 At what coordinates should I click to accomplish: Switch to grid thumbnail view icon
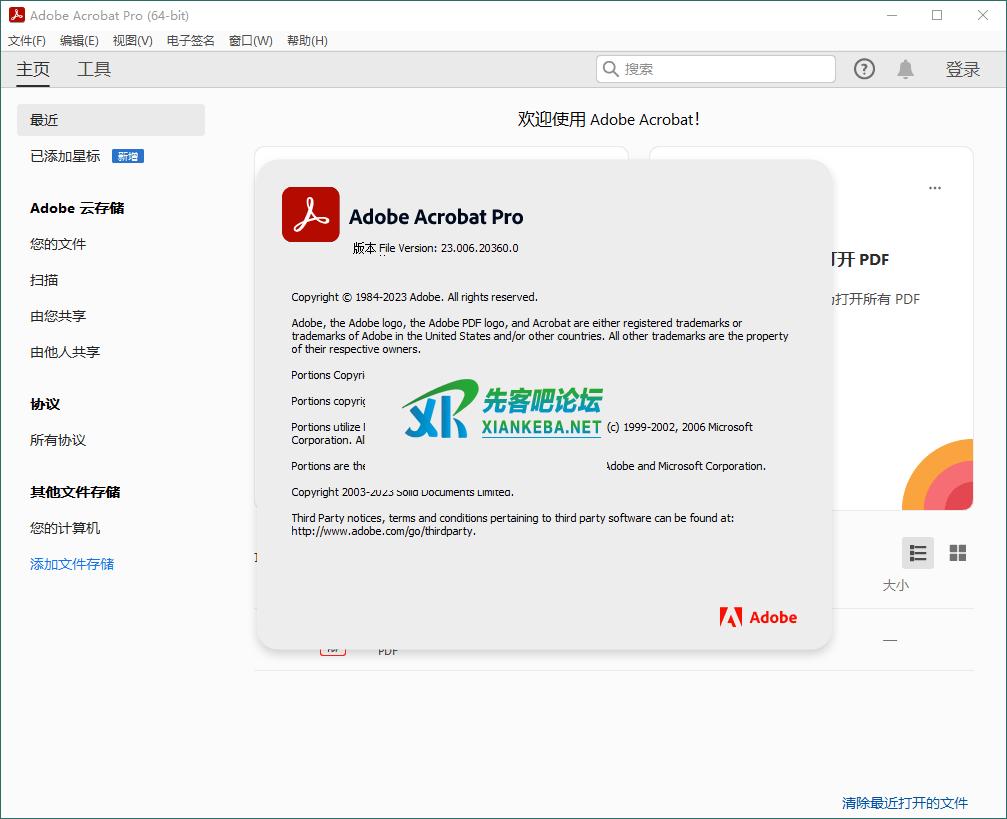click(957, 553)
